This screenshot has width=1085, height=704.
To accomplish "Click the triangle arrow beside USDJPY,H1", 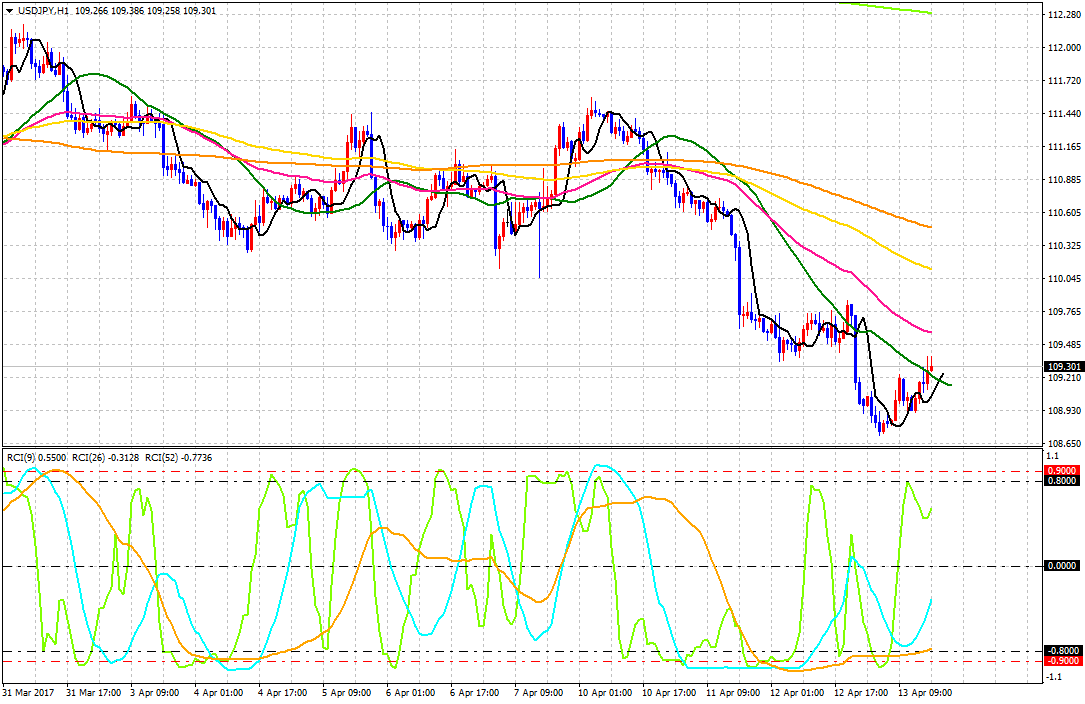I will (9, 10).
